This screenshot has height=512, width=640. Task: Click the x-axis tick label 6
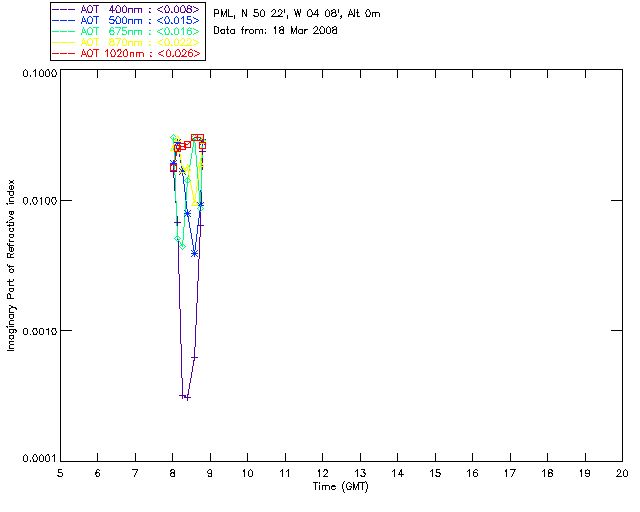pos(98,474)
